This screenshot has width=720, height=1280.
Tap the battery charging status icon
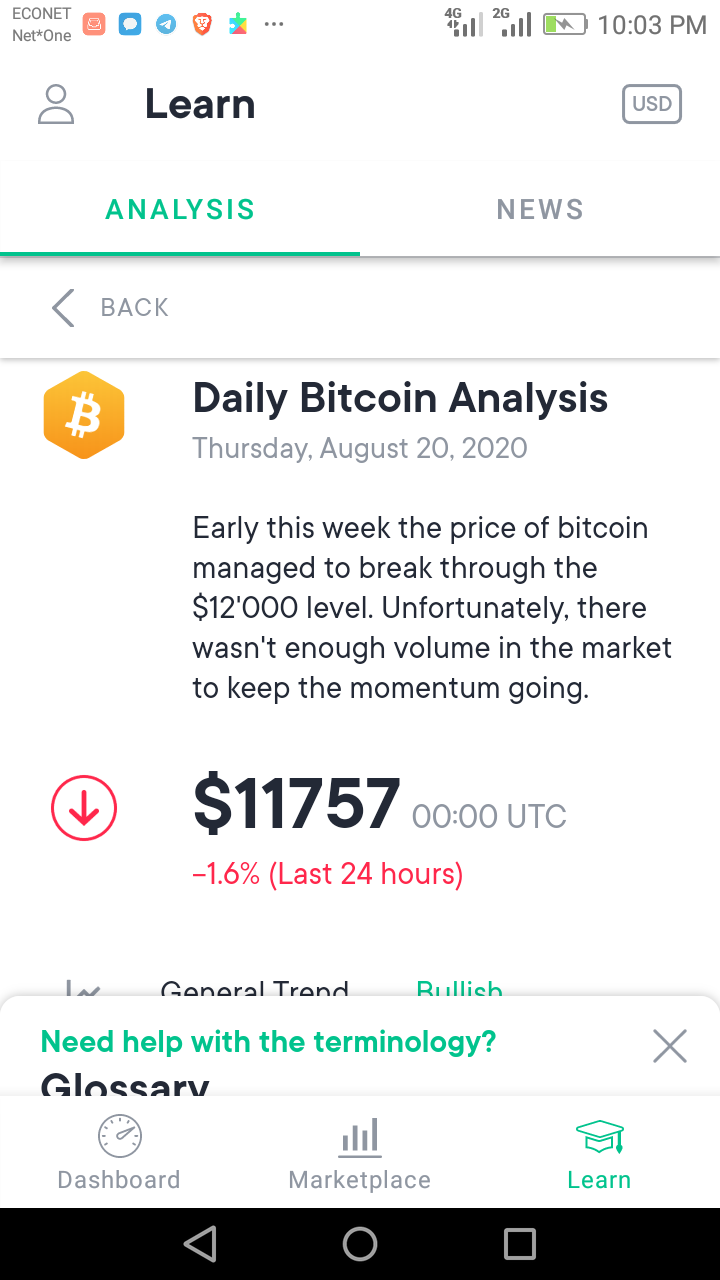pos(565,25)
